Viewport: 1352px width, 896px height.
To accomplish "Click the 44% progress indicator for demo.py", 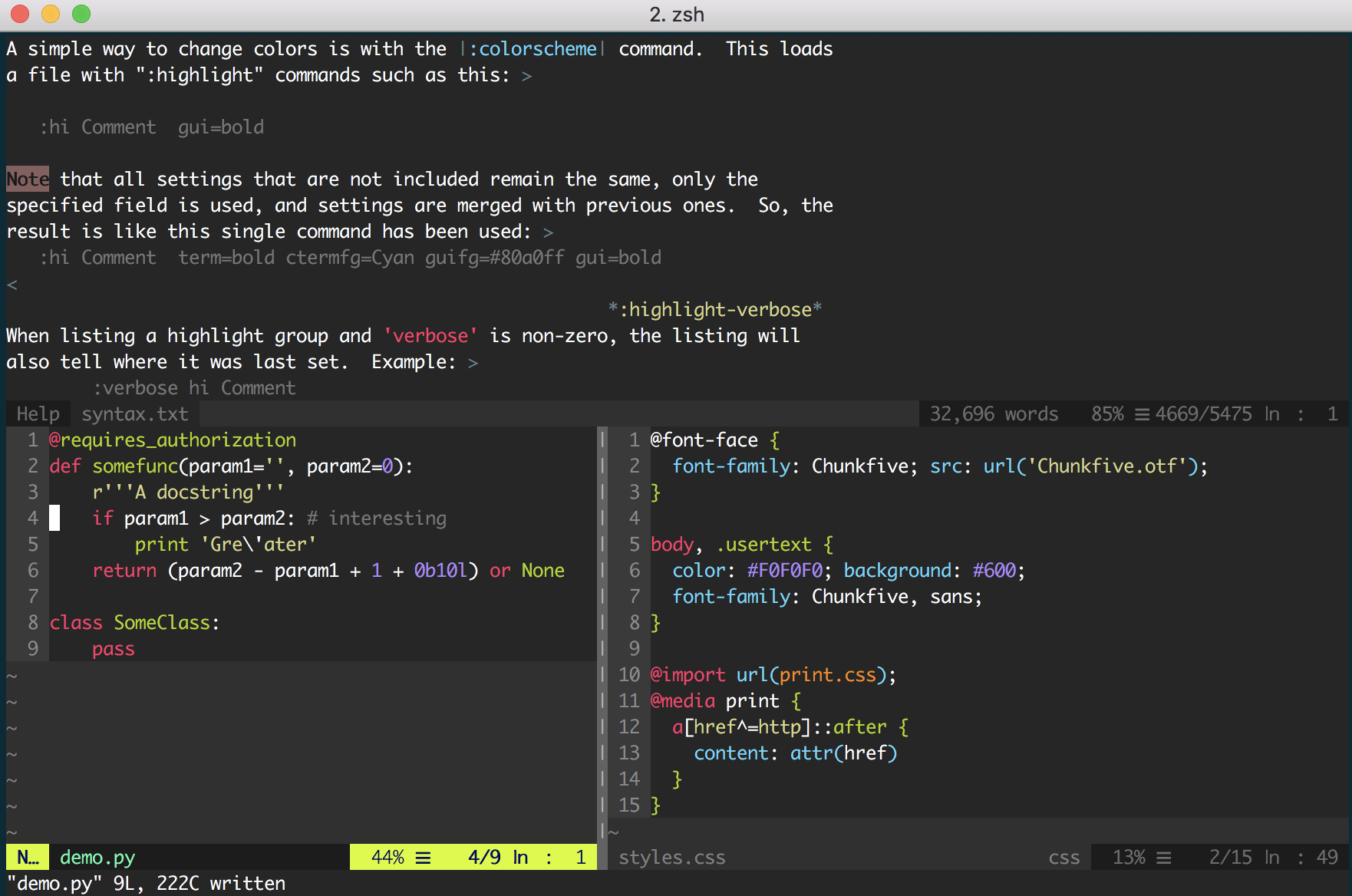I will pyautogui.click(x=388, y=857).
